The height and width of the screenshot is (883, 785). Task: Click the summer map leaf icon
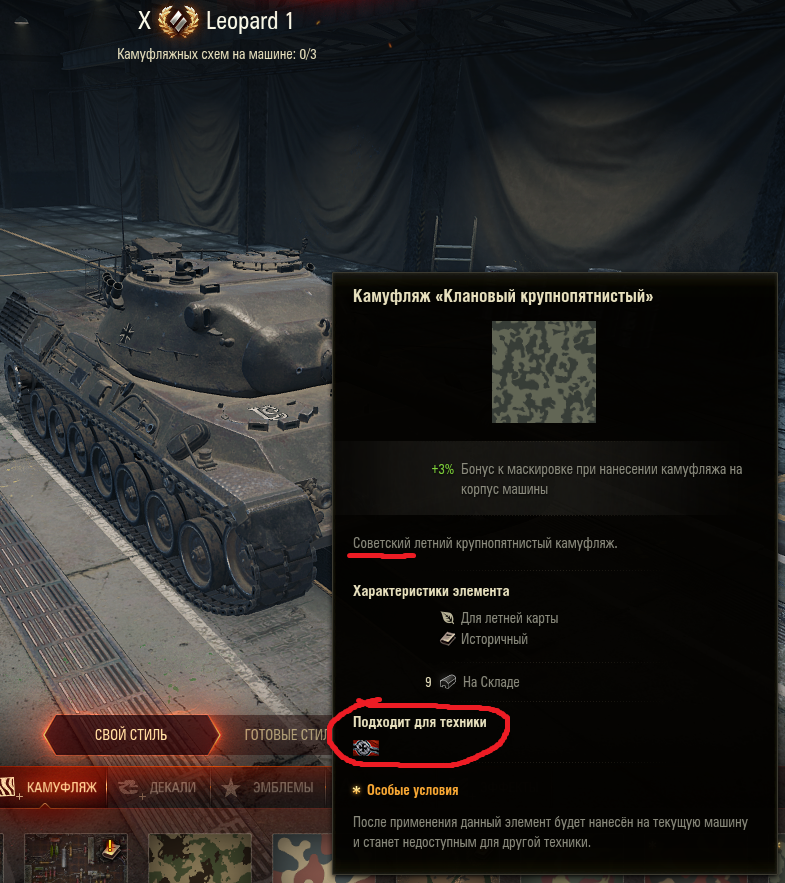pos(447,618)
